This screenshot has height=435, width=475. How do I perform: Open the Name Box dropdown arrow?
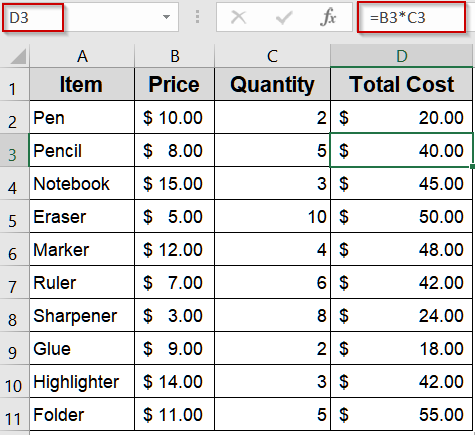tap(166, 17)
